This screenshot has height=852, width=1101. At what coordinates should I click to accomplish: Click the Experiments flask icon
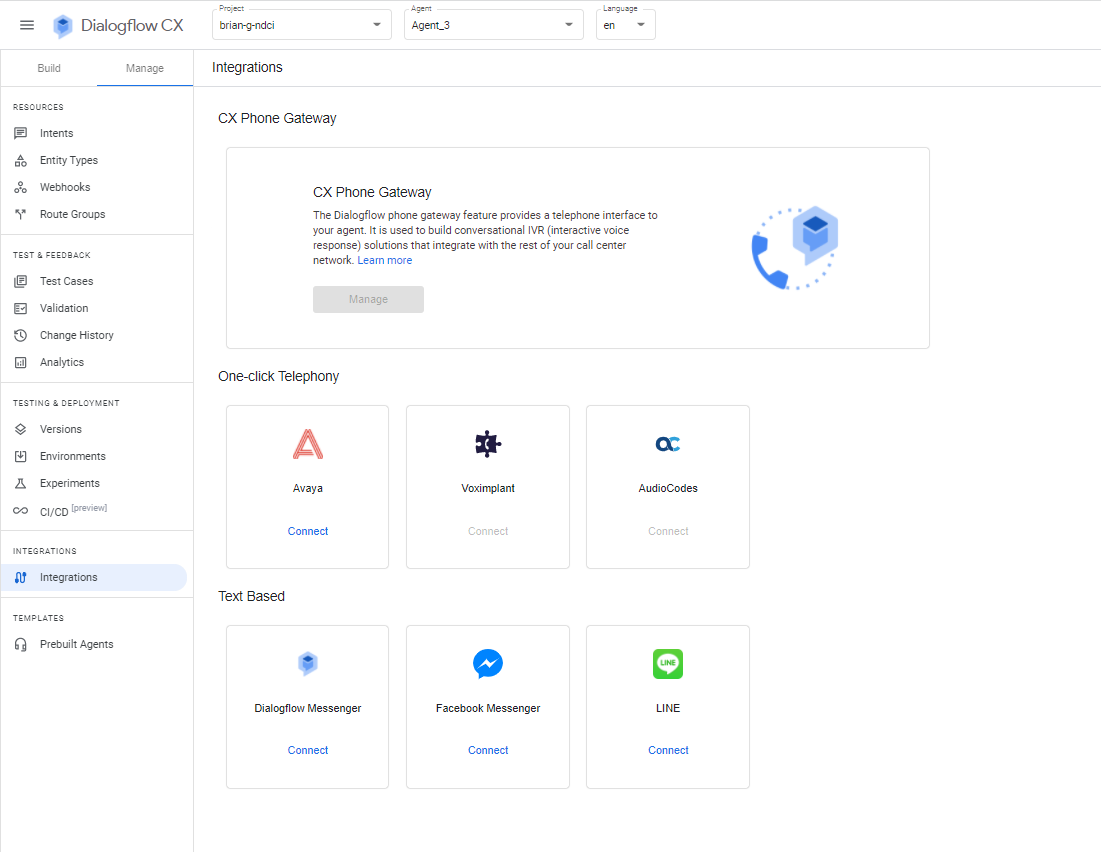(21, 483)
